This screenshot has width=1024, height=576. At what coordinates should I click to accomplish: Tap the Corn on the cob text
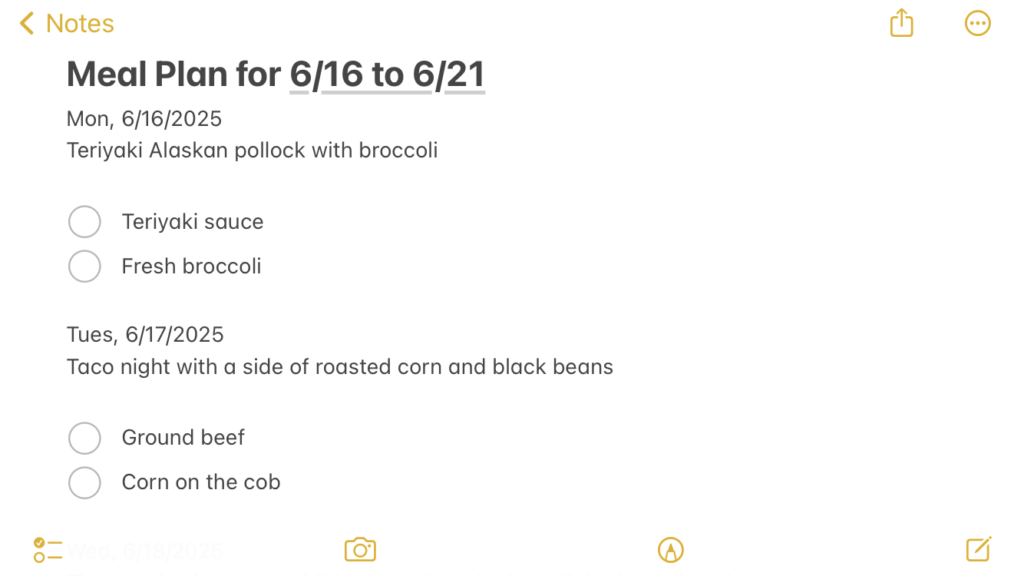coord(201,482)
